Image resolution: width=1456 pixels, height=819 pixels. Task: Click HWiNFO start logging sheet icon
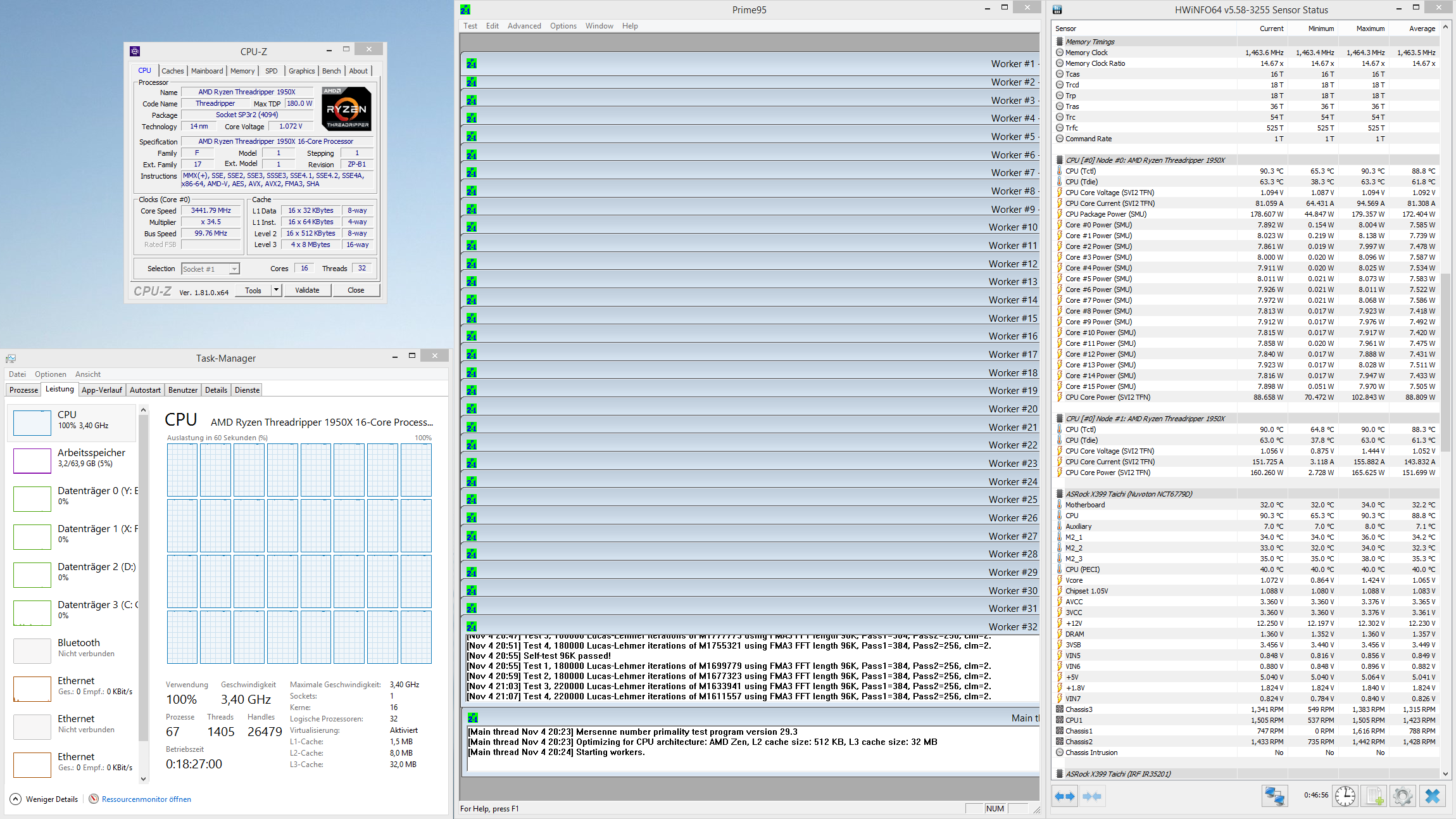click(1374, 796)
